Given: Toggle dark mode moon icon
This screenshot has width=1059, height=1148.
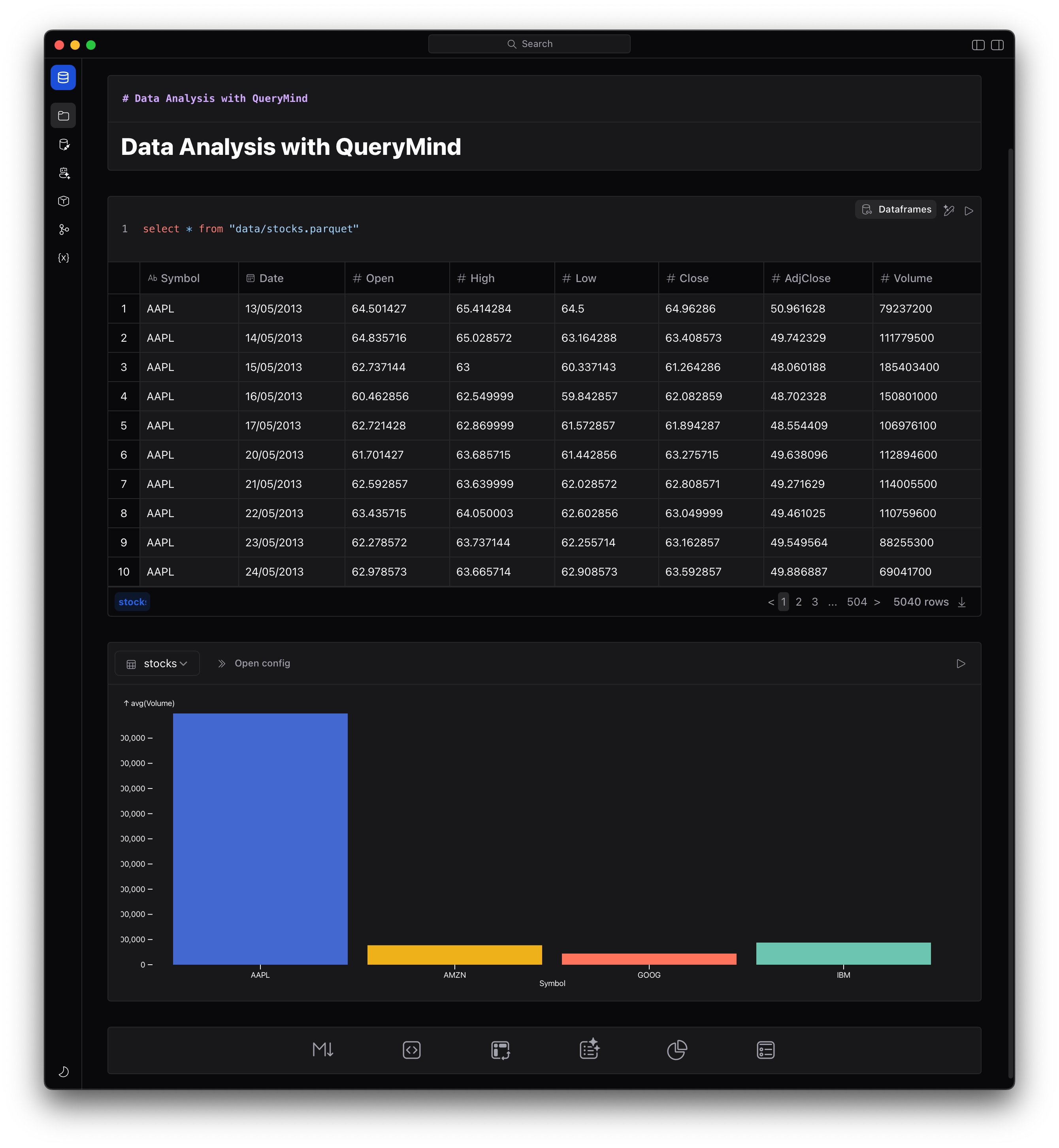Looking at the screenshot, I should [x=64, y=1071].
